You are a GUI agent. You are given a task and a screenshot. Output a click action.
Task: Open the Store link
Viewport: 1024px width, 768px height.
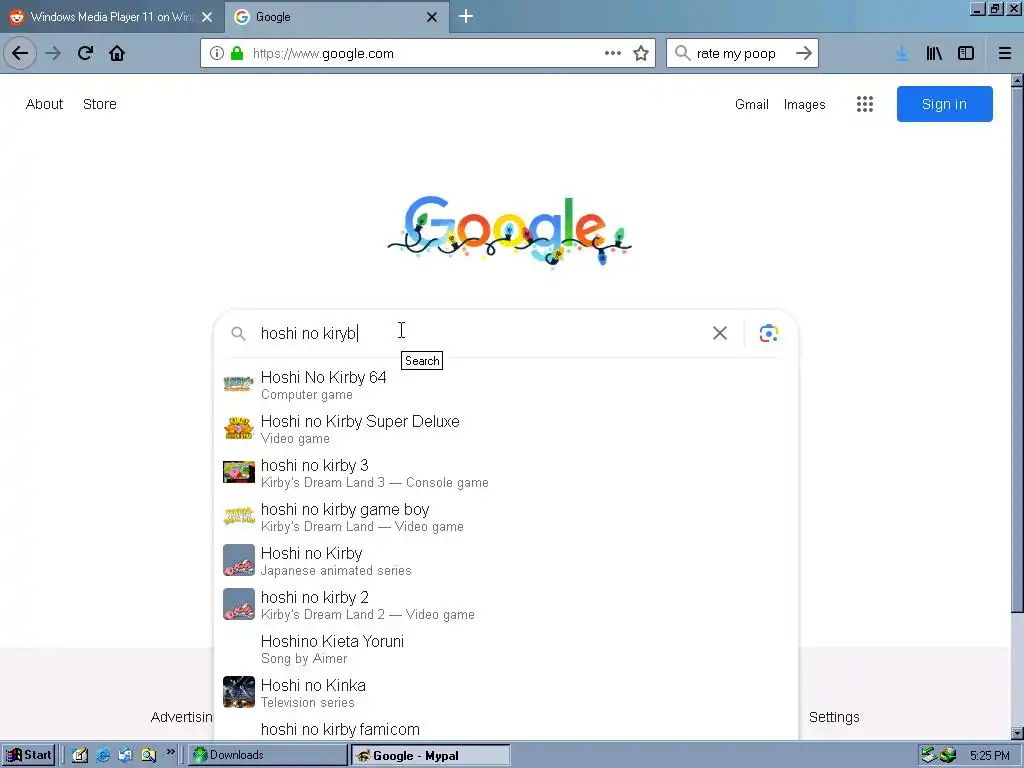click(x=100, y=104)
